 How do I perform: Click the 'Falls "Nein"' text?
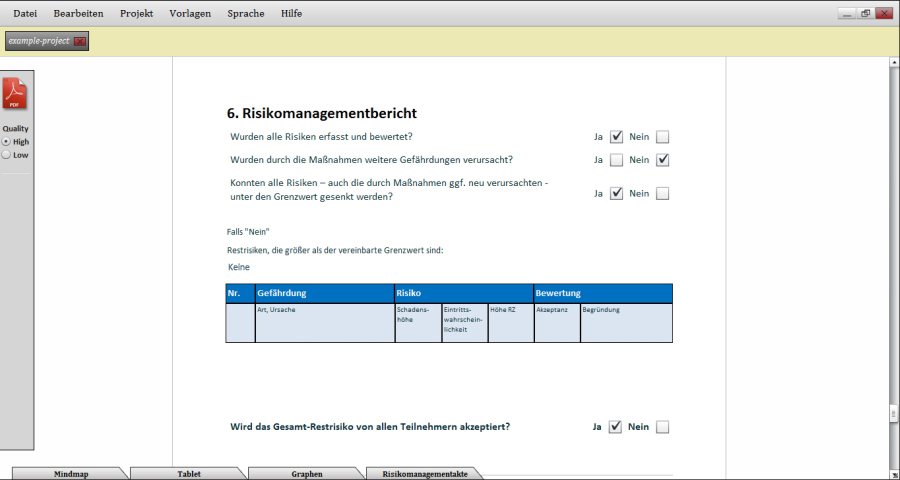pyautogui.click(x=248, y=232)
